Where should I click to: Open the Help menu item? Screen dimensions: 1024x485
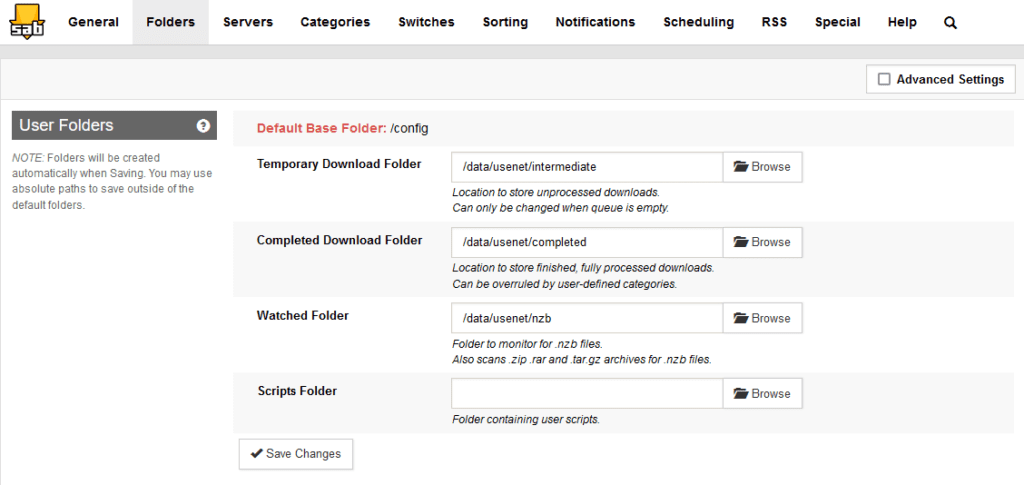(902, 22)
